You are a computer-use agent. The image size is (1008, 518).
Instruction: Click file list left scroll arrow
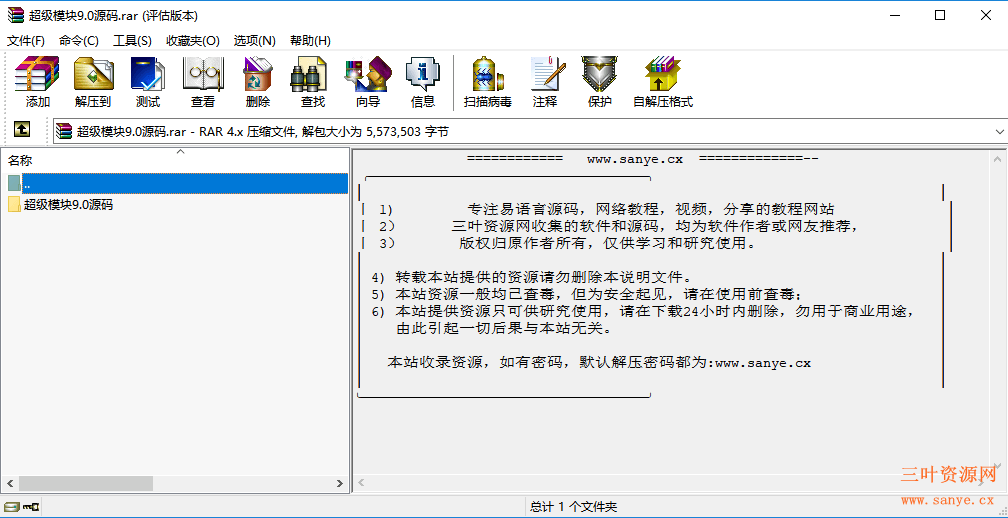[10, 483]
